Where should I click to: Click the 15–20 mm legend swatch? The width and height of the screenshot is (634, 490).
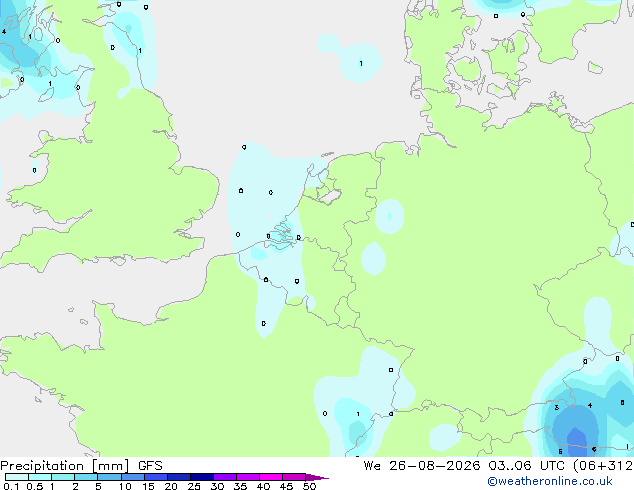[x=155, y=477]
